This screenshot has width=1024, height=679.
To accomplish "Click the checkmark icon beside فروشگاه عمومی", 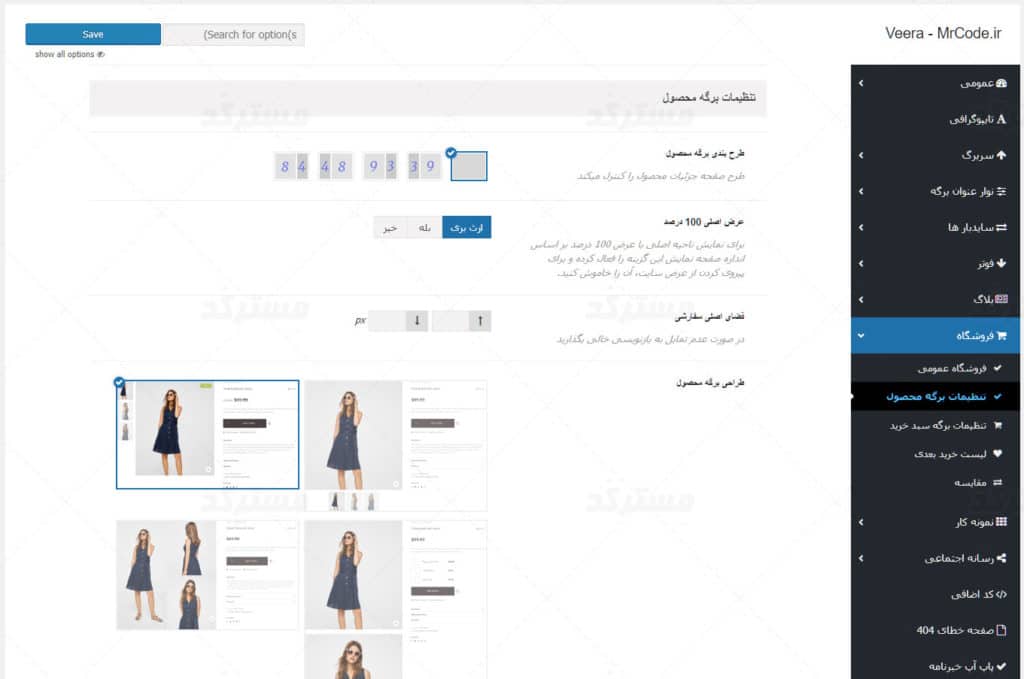I will click(997, 368).
